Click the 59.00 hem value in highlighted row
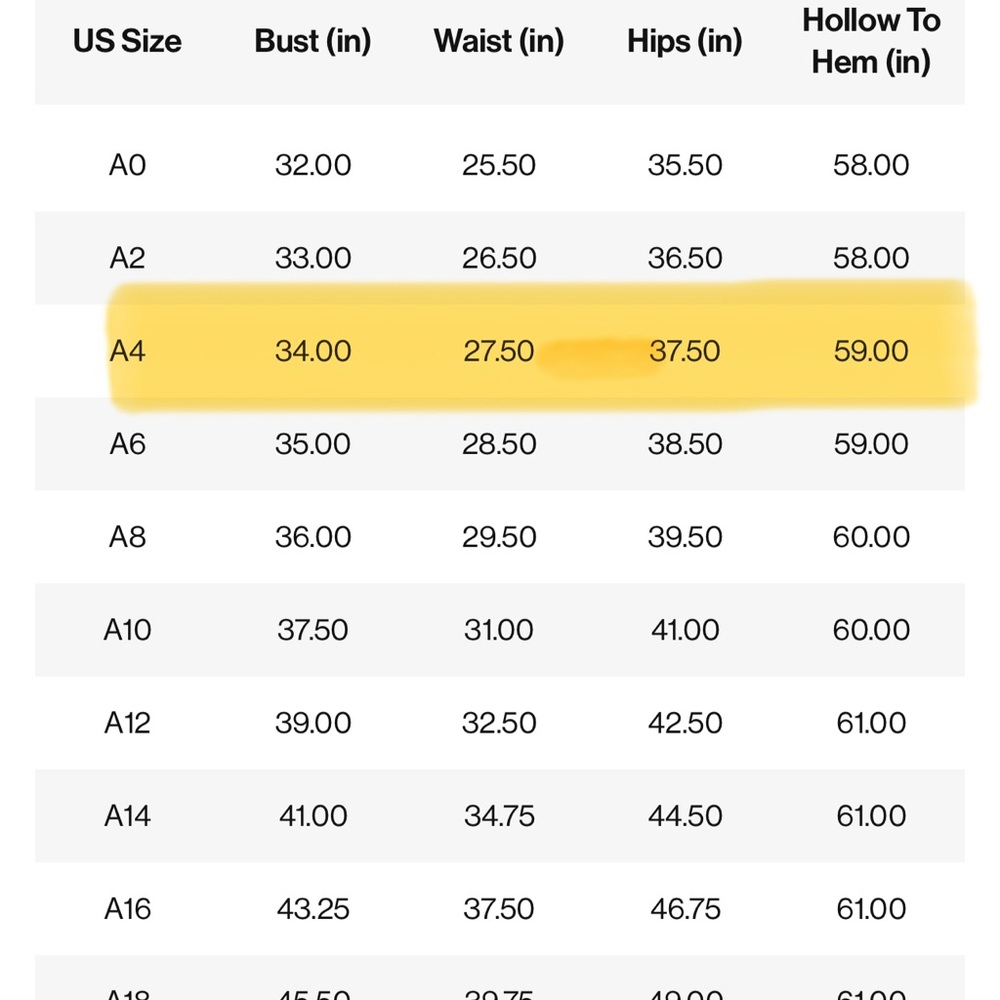This screenshot has width=1000, height=1000. tap(871, 351)
